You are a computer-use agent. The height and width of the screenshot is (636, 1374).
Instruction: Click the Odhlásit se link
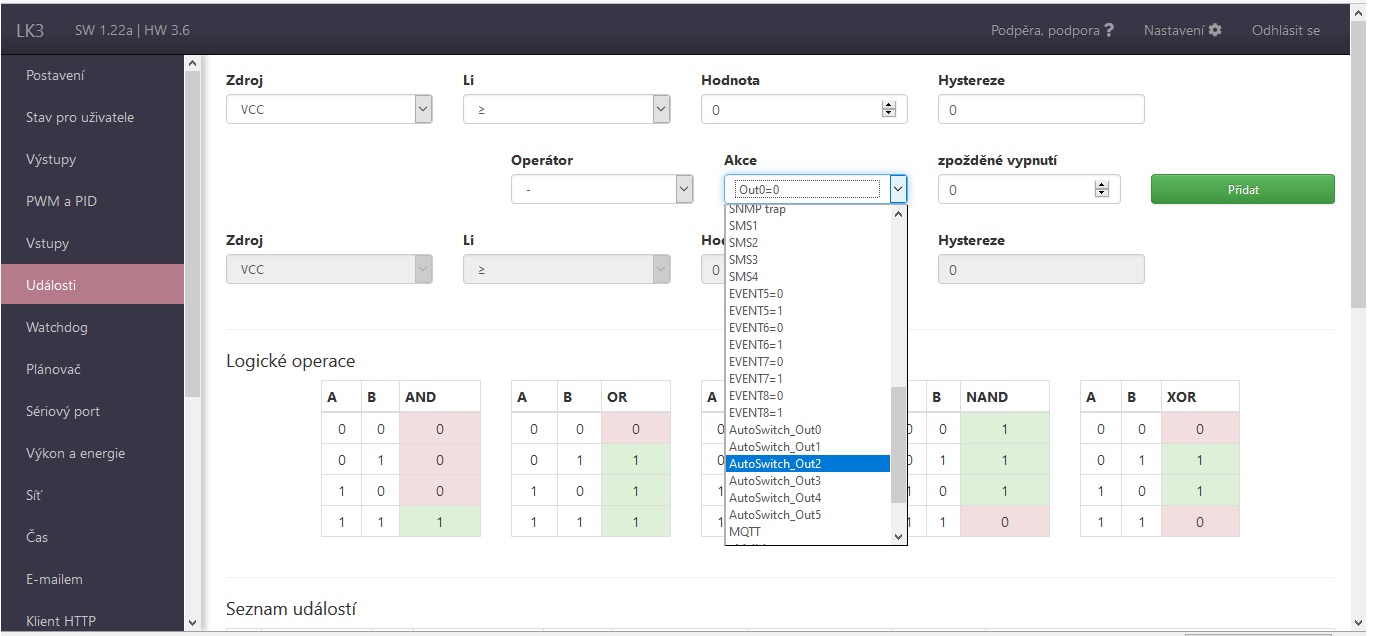point(1285,30)
